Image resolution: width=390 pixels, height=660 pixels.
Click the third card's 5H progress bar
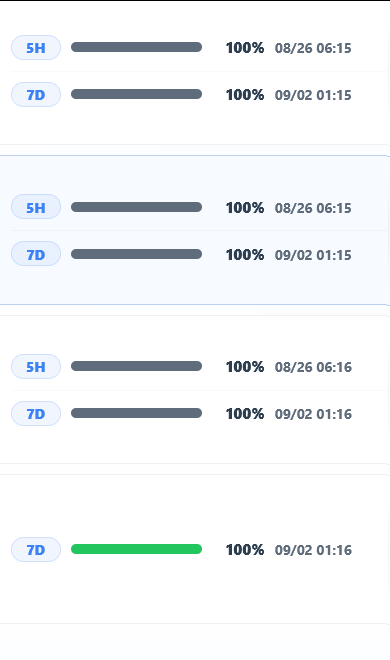point(136,366)
